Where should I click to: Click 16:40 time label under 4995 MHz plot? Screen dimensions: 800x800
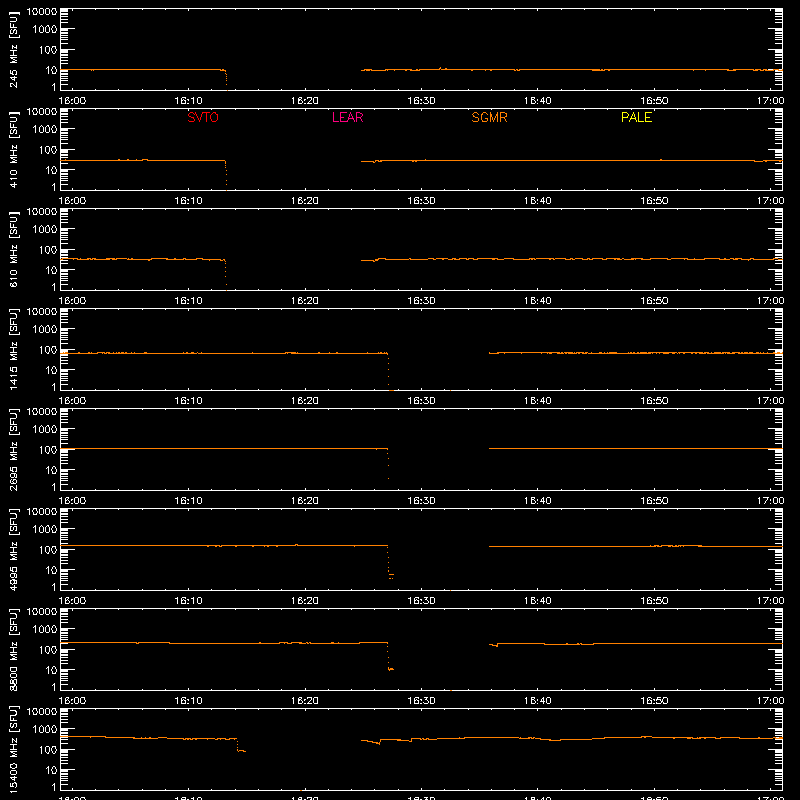537,601
